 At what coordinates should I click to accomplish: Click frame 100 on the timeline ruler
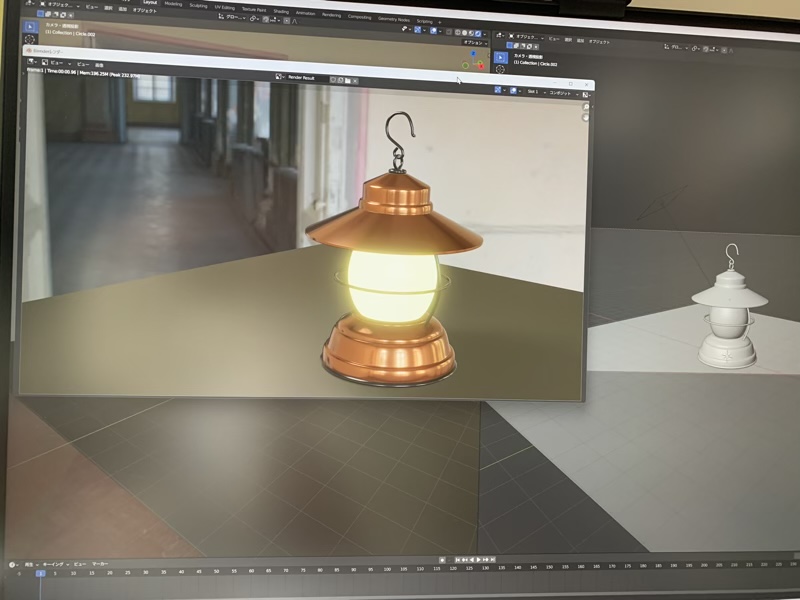coord(388,569)
